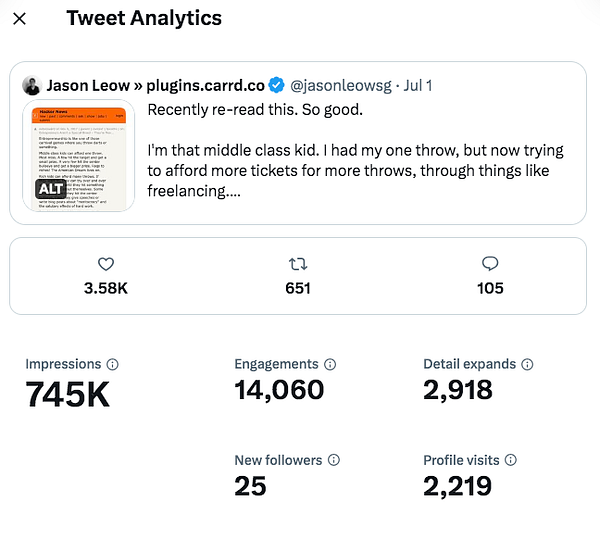The image size is (600, 540).
Task: Click the info icon beside Engagements
Action: pos(329,365)
